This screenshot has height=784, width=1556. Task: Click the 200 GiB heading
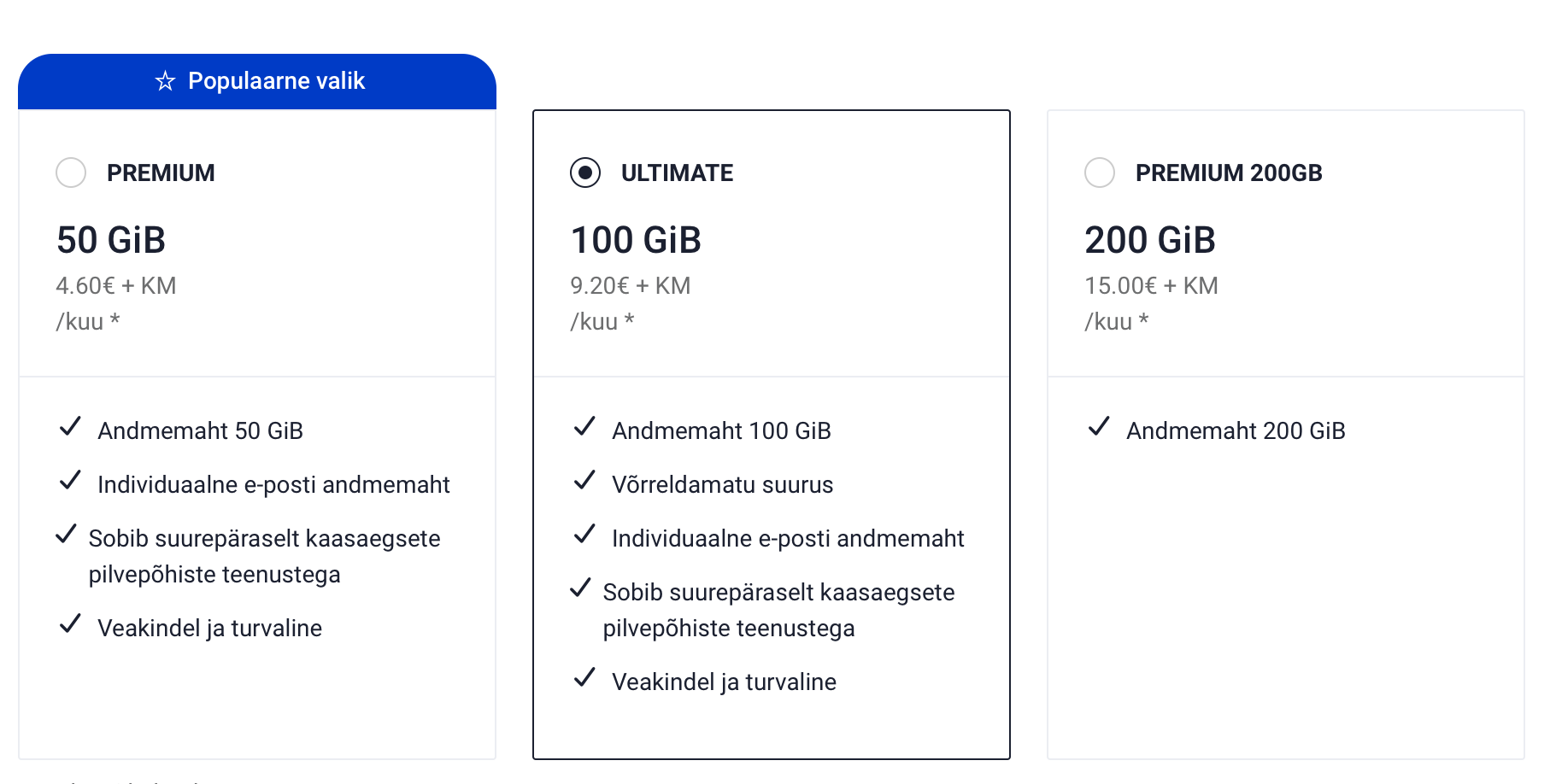pyautogui.click(x=1150, y=240)
